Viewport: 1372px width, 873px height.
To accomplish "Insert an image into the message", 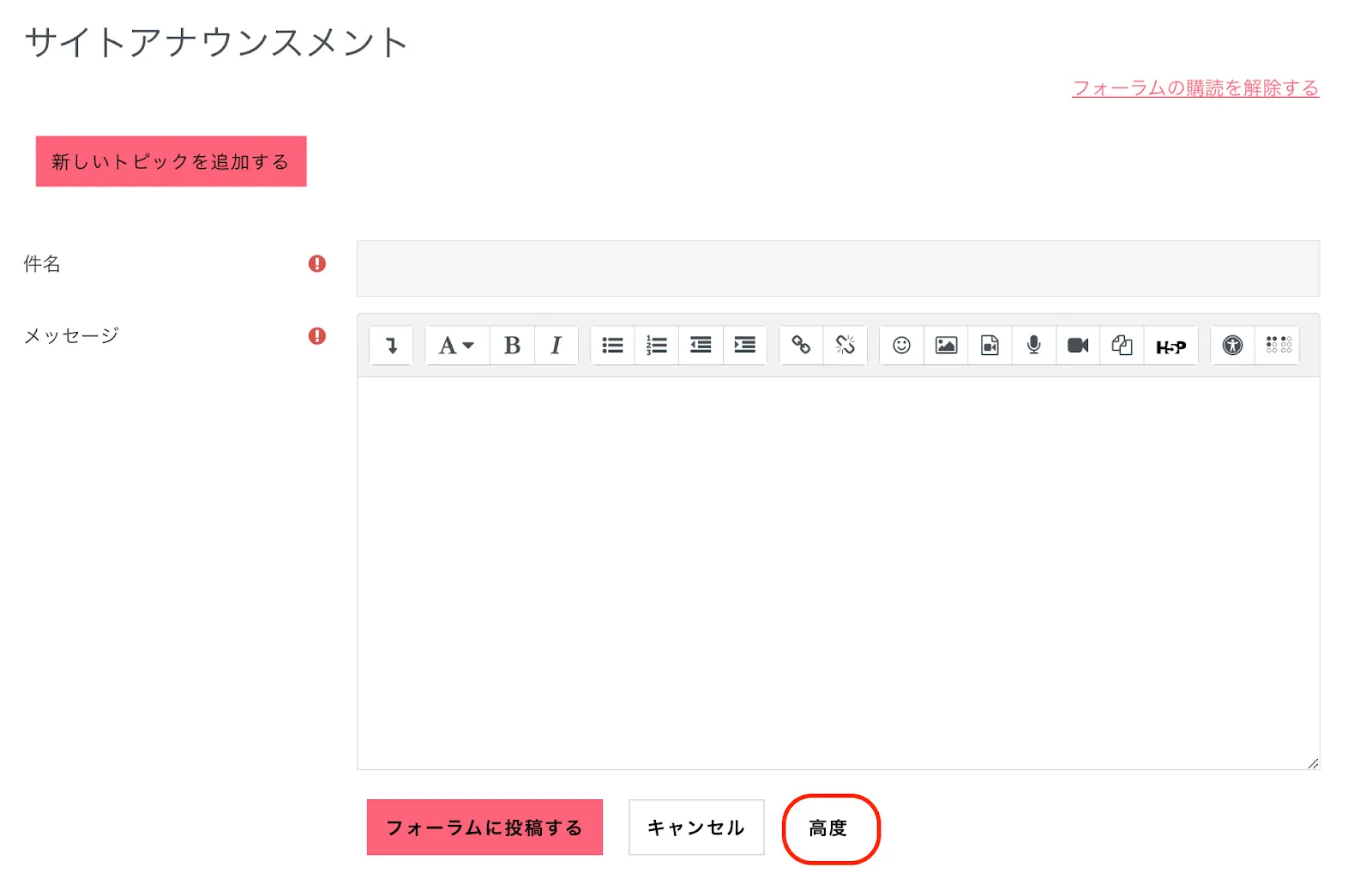I will 946,346.
